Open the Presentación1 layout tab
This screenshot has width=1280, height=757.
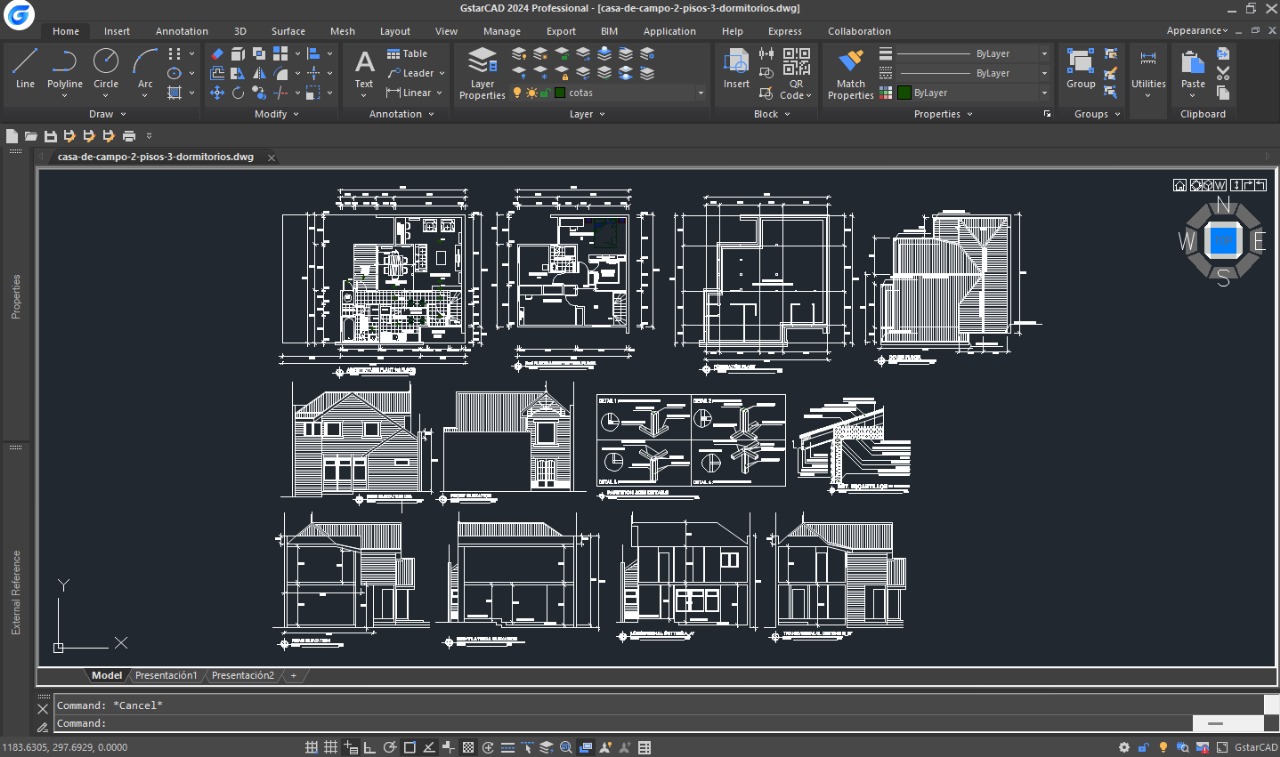(166, 676)
